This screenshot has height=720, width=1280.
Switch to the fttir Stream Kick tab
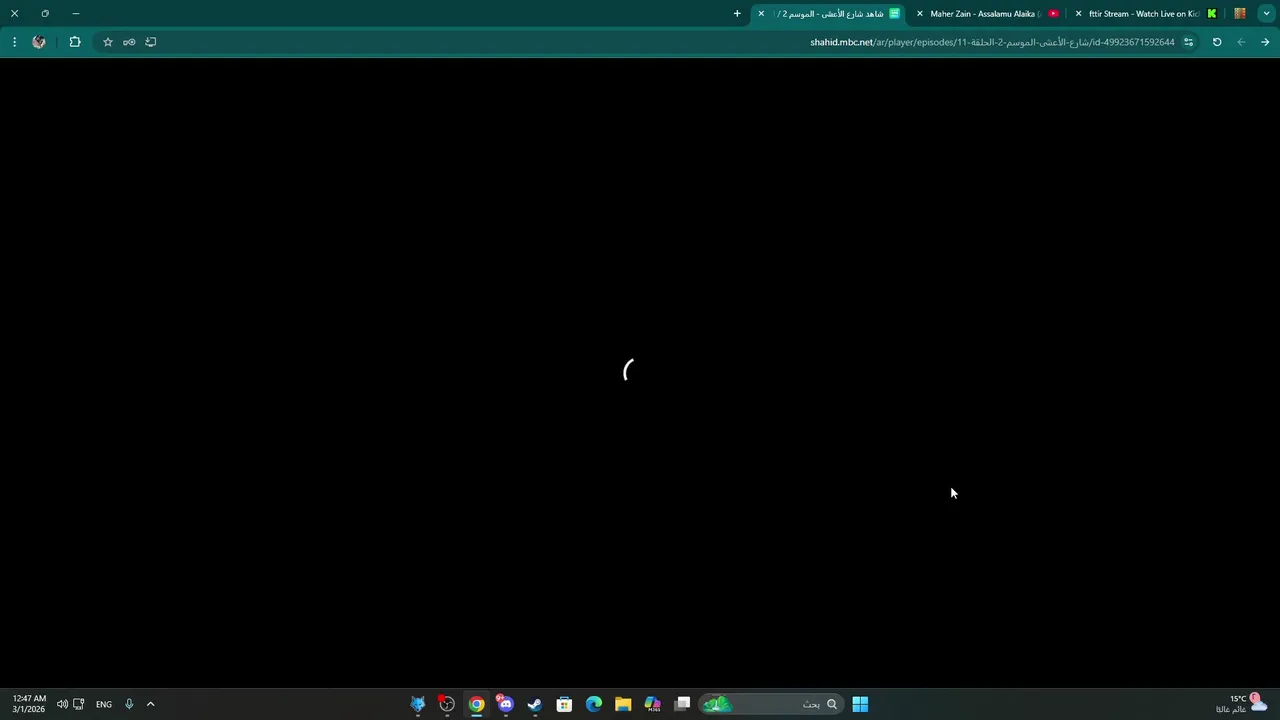tap(1147, 14)
